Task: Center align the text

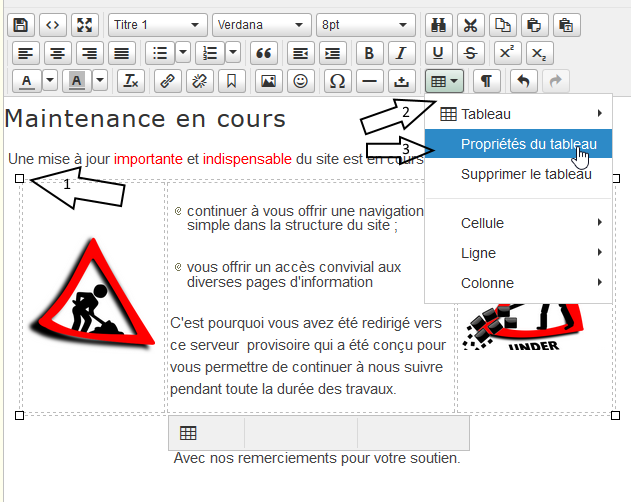Action: (x=58, y=53)
